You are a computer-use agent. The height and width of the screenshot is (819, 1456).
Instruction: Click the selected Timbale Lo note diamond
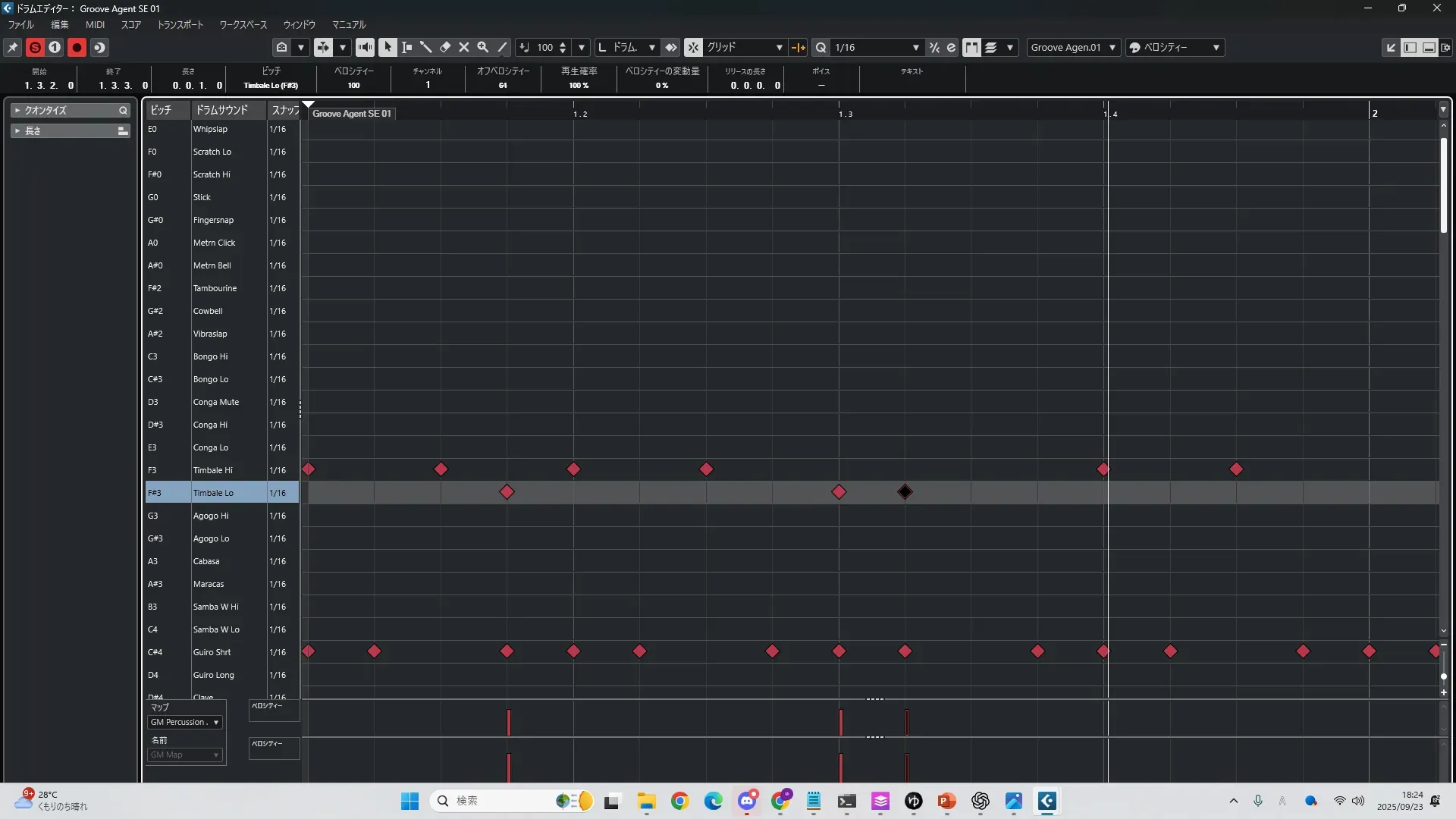click(x=905, y=492)
